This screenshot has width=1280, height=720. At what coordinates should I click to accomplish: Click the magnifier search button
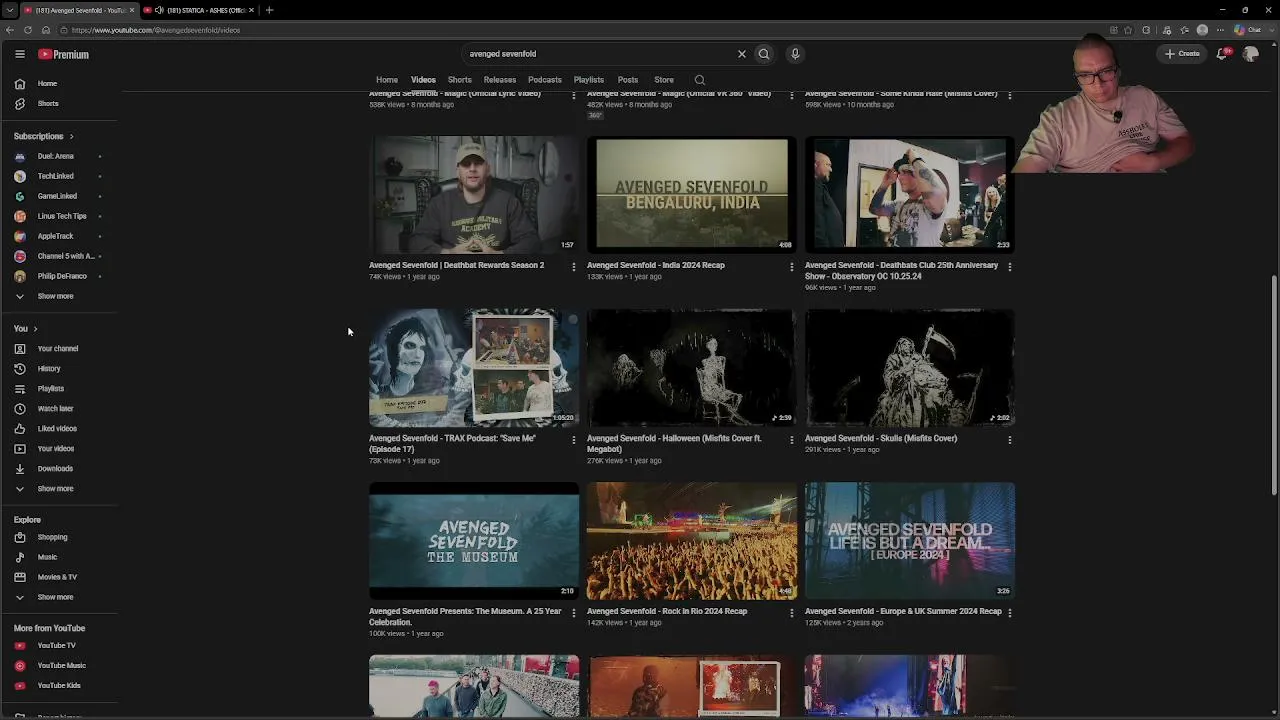pos(764,54)
